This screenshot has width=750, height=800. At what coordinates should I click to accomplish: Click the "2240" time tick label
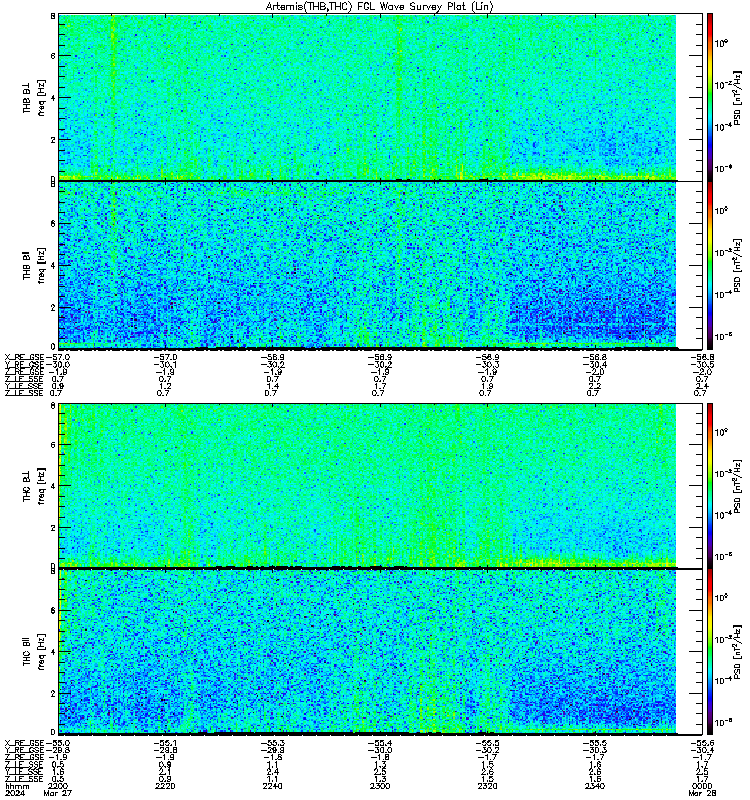[272, 786]
